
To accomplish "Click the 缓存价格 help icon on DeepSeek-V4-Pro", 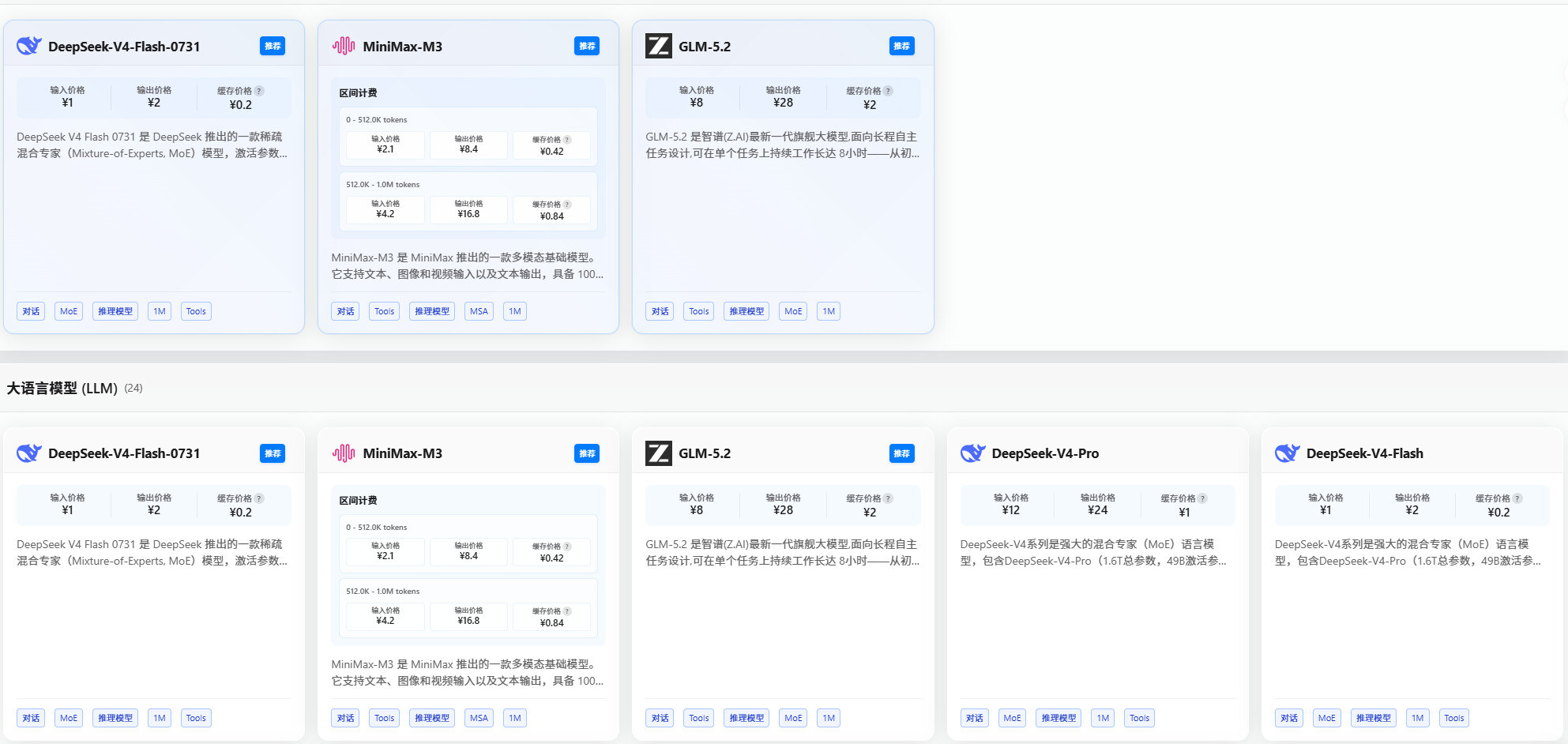I will coord(1203,498).
